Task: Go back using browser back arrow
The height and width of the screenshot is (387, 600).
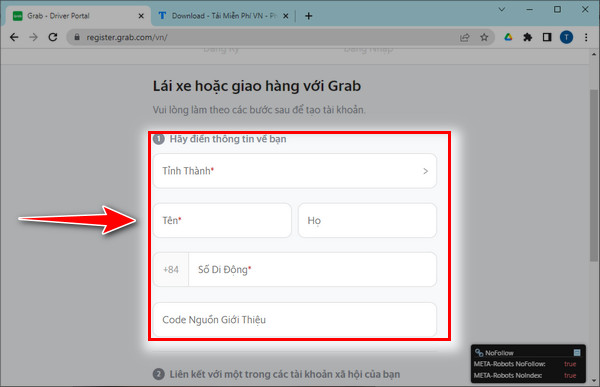Action: (14, 37)
